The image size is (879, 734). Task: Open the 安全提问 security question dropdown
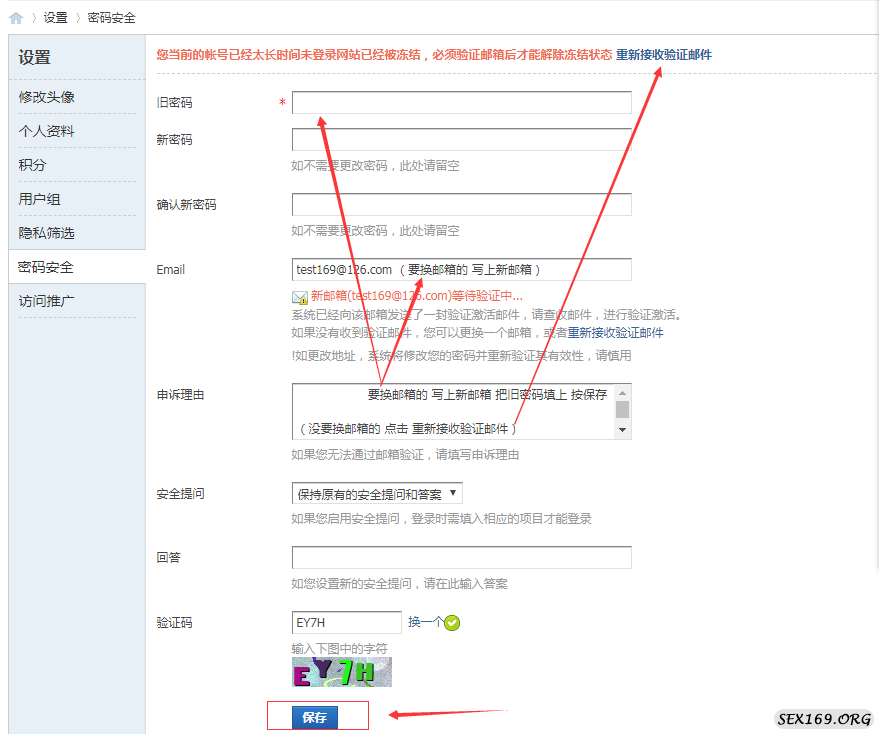click(377, 494)
